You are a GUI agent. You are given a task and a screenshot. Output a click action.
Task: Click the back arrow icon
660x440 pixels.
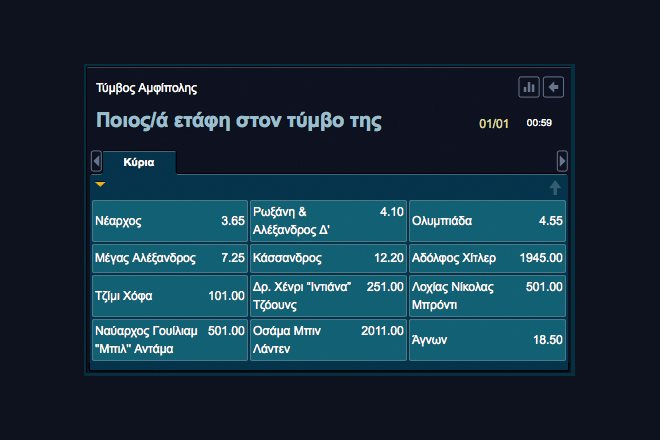tap(553, 87)
